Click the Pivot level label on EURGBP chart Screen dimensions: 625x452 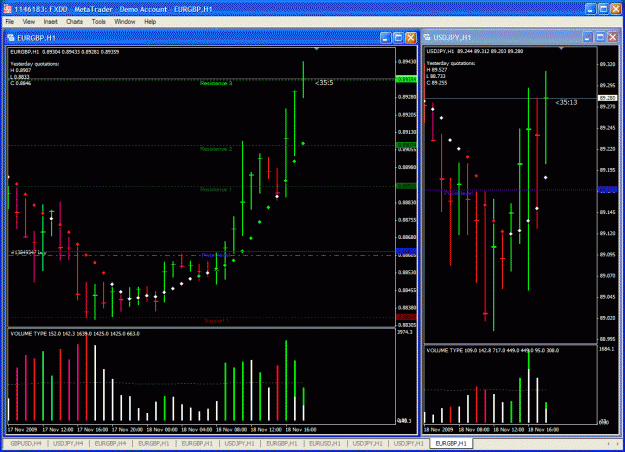click(x=216, y=255)
